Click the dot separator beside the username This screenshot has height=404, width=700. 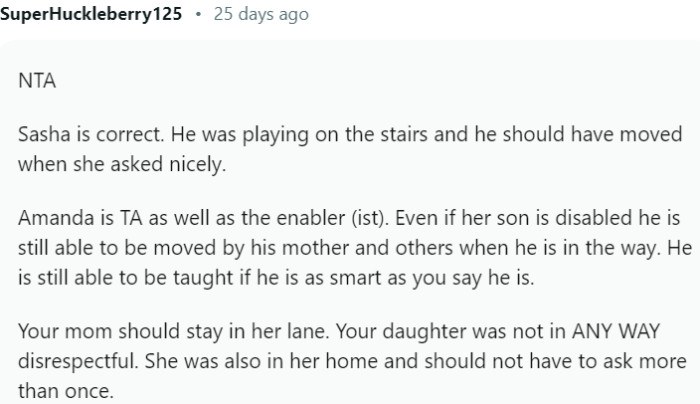pyautogui.click(x=198, y=14)
